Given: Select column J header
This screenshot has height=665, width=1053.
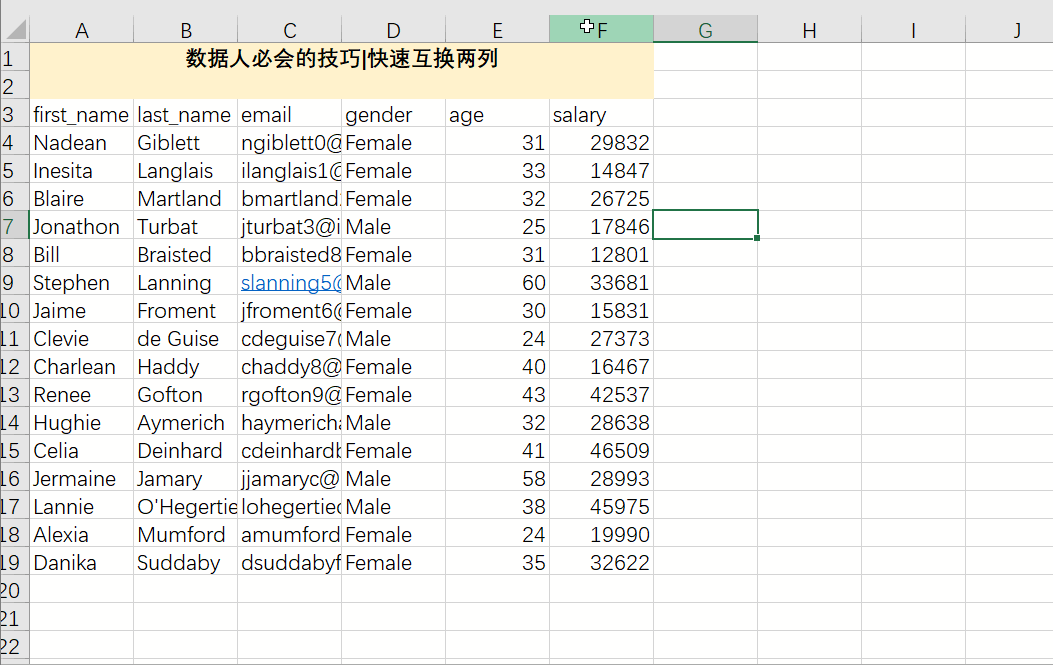Looking at the screenshot, I should 1010,30.
